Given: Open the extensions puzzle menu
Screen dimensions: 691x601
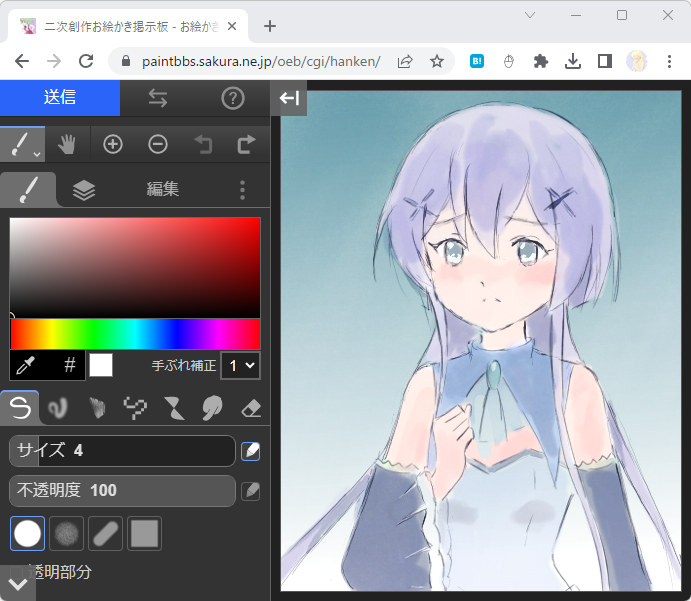Looking at the screenshot, I should (x=541, y=61).
